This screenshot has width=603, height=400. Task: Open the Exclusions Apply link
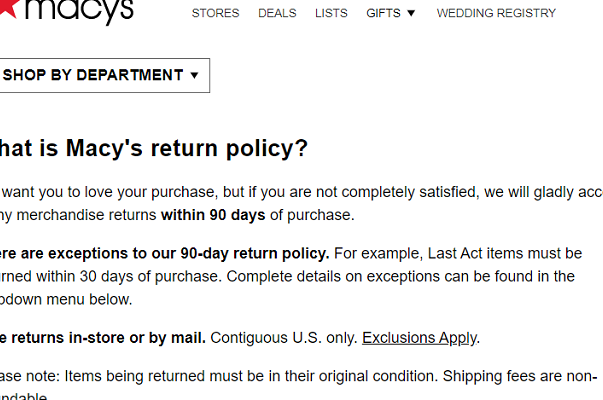click(419, 337)
